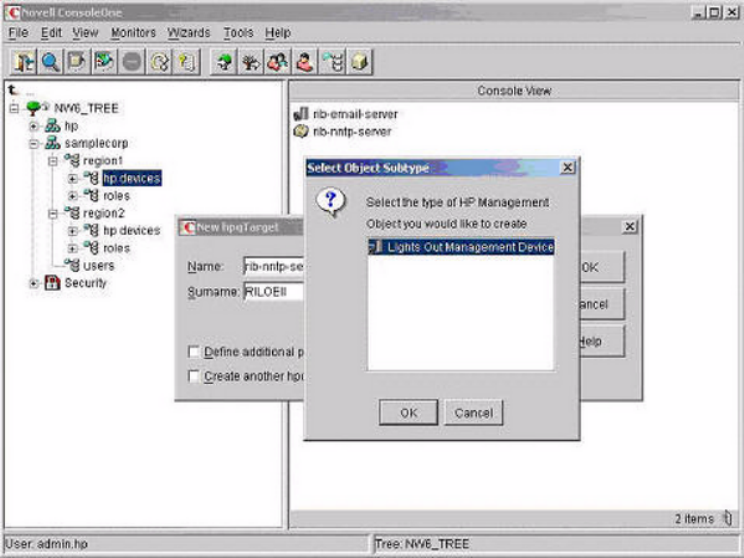Viewport: 744px width, 558px height.
Task: Collapse the region1 node
Action: pyautogui.click(x=53, y=161)
